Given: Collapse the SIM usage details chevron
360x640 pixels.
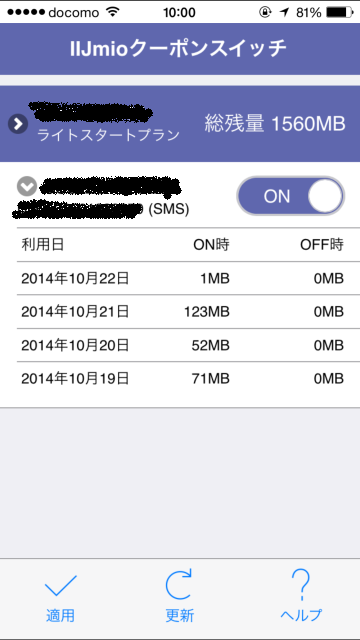Looking at the screenshot, I should pyautogui.click(x=27, y=187).
